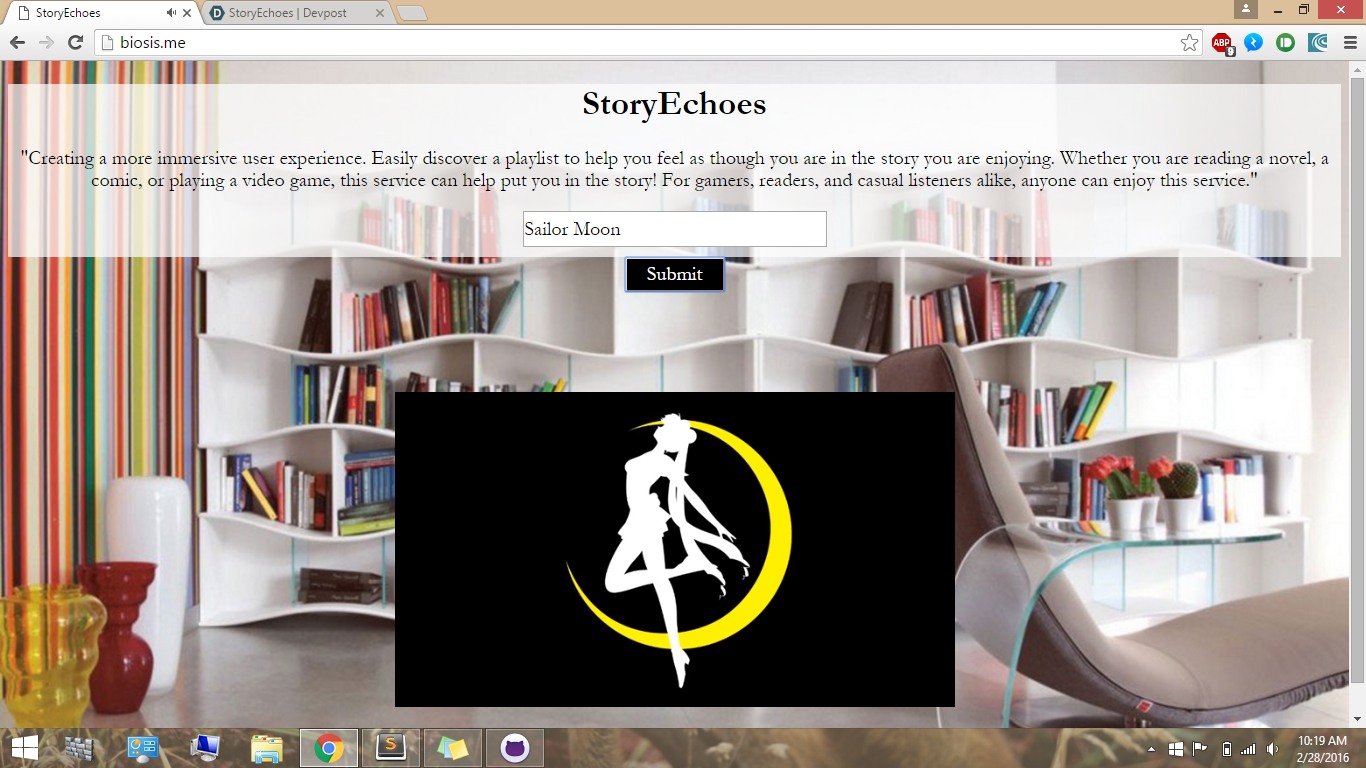This screenshot has height=768, width=1366.
Task: Open the Action Center flag icon
Action: 1200,748
